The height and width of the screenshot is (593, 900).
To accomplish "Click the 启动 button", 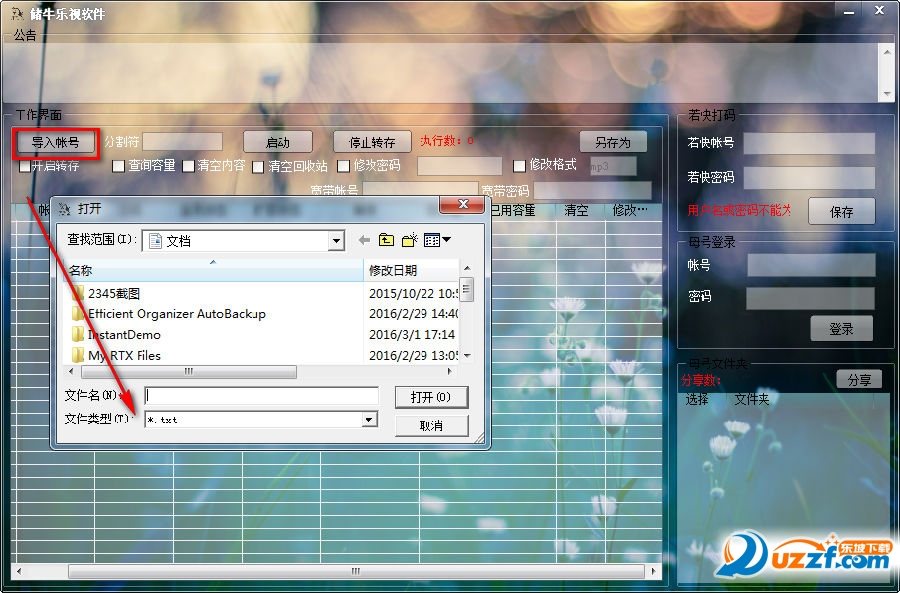I will coord(278,142).
